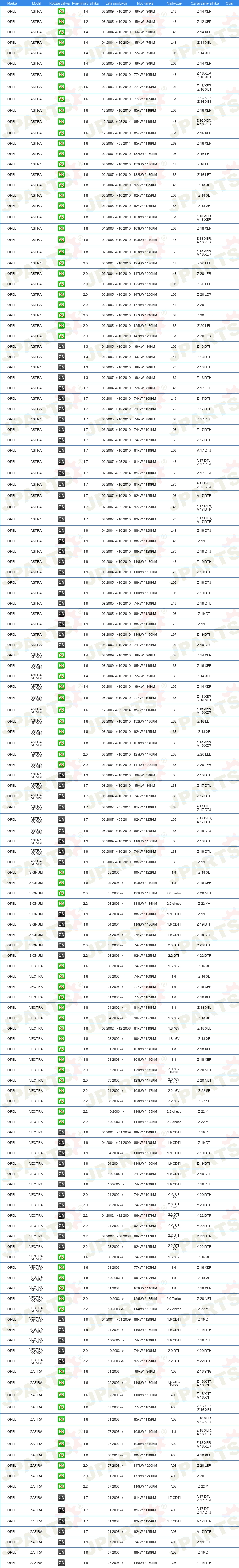
Task: Click petrol icon in Signum Z 18 XER row
Action: tap(61, 882)
